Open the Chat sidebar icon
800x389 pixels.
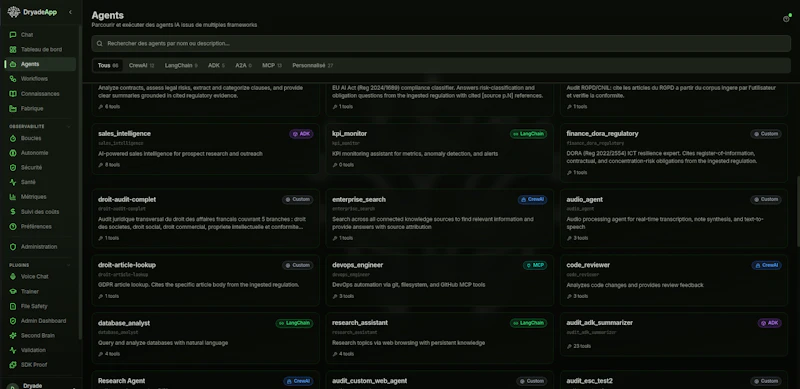(x=13, y=35)
